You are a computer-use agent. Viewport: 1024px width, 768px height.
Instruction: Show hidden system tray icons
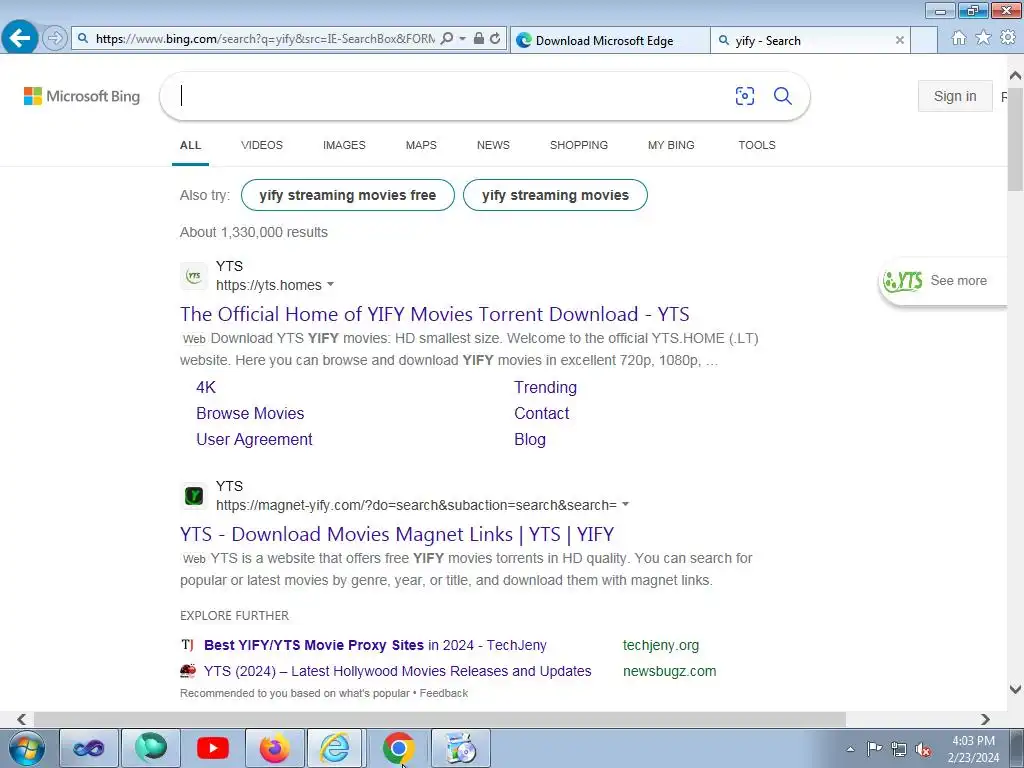(850, 750)
